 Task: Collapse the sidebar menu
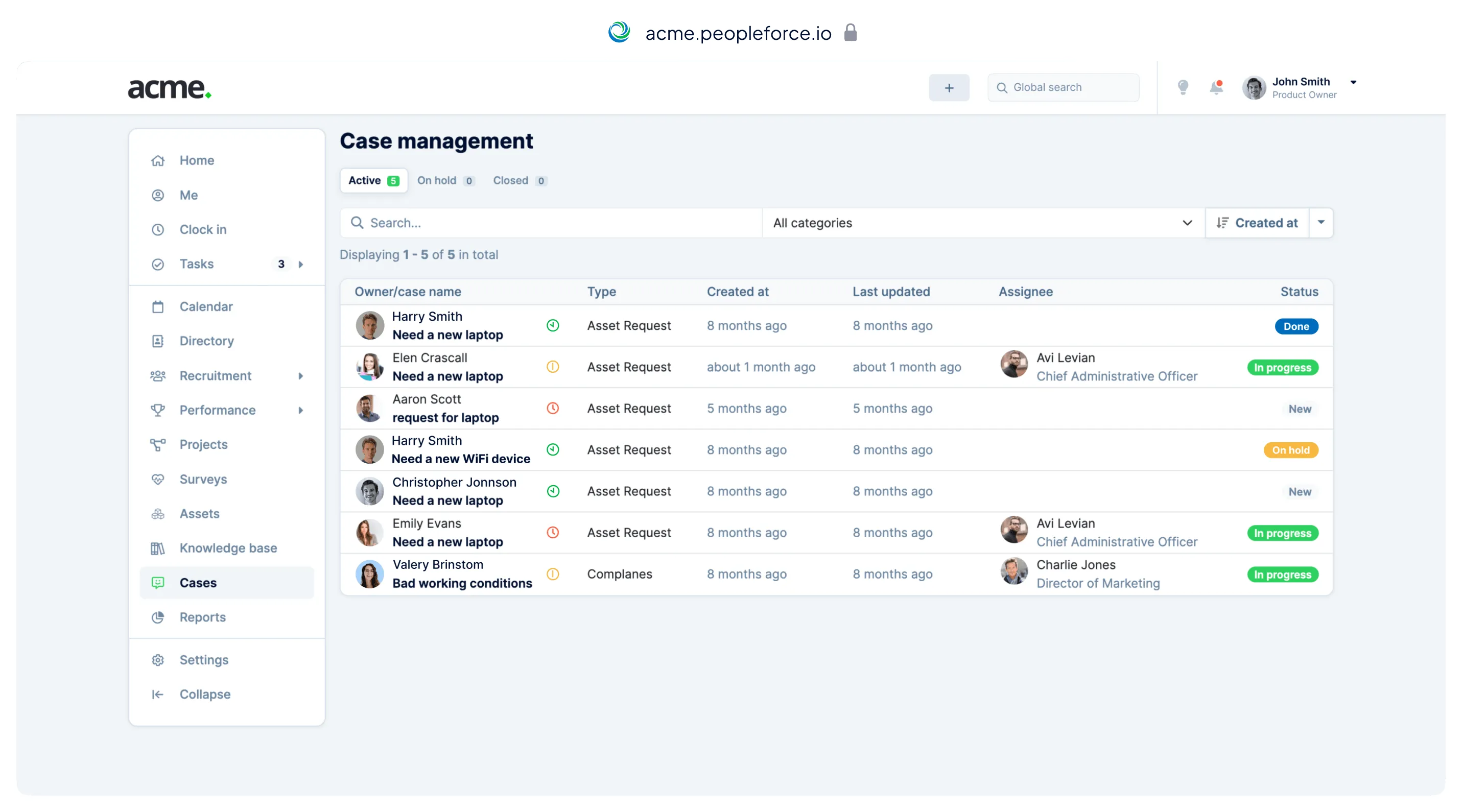click(204, 694)
